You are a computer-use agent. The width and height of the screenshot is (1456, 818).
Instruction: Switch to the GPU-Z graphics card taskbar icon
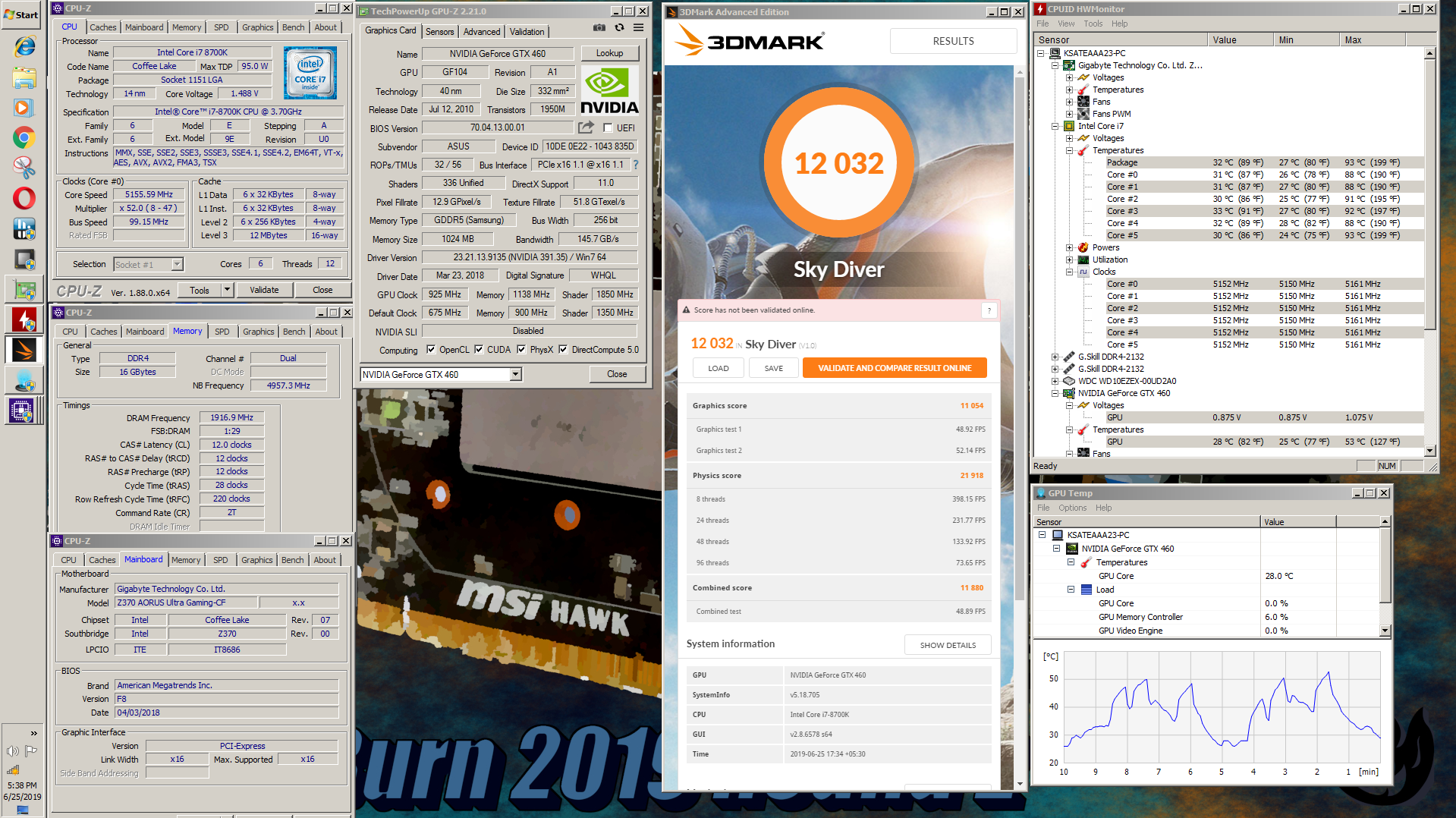click(24, 289)
